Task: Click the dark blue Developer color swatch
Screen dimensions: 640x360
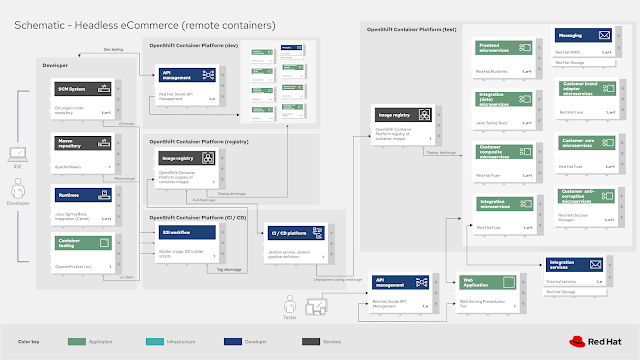Action: click(x=233, y=342)
